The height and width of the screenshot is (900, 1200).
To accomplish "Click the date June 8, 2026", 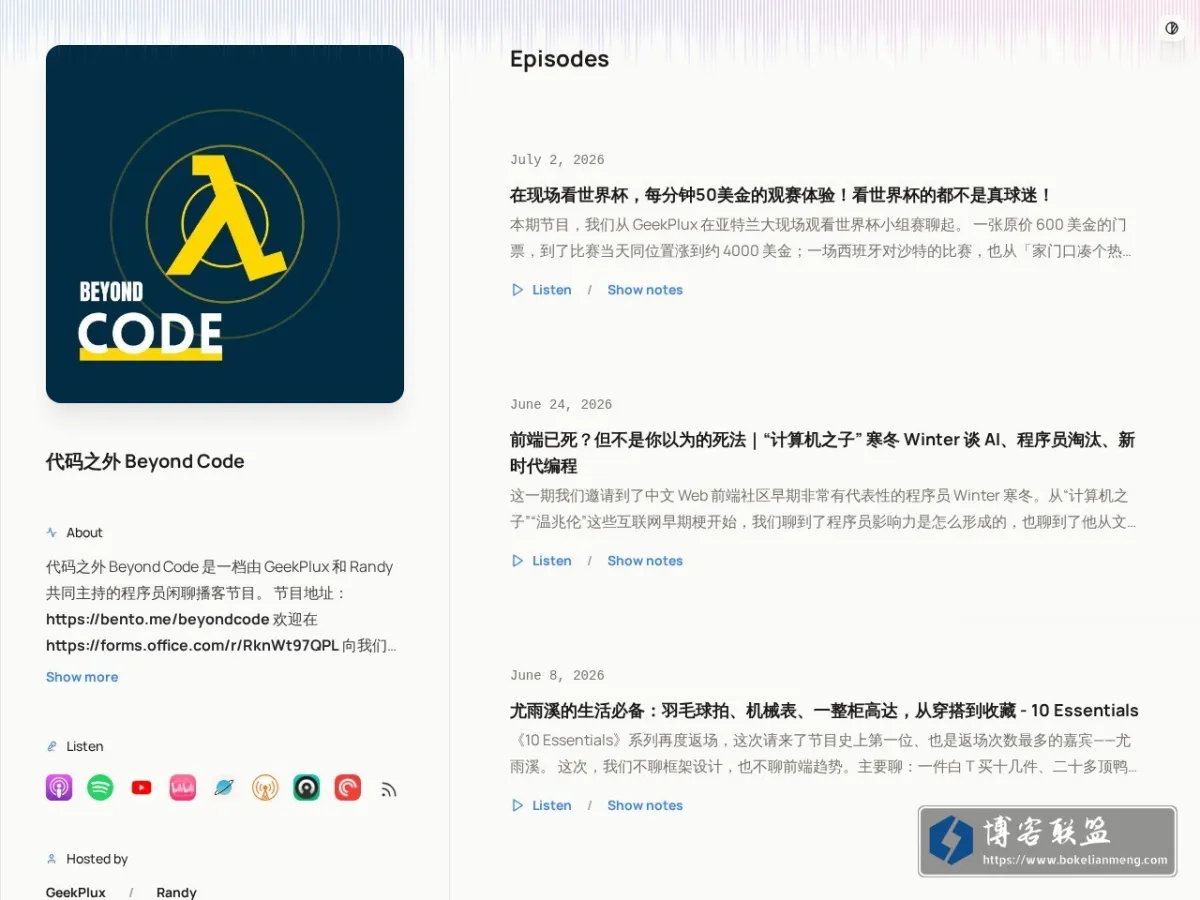I will pos(557,676).
